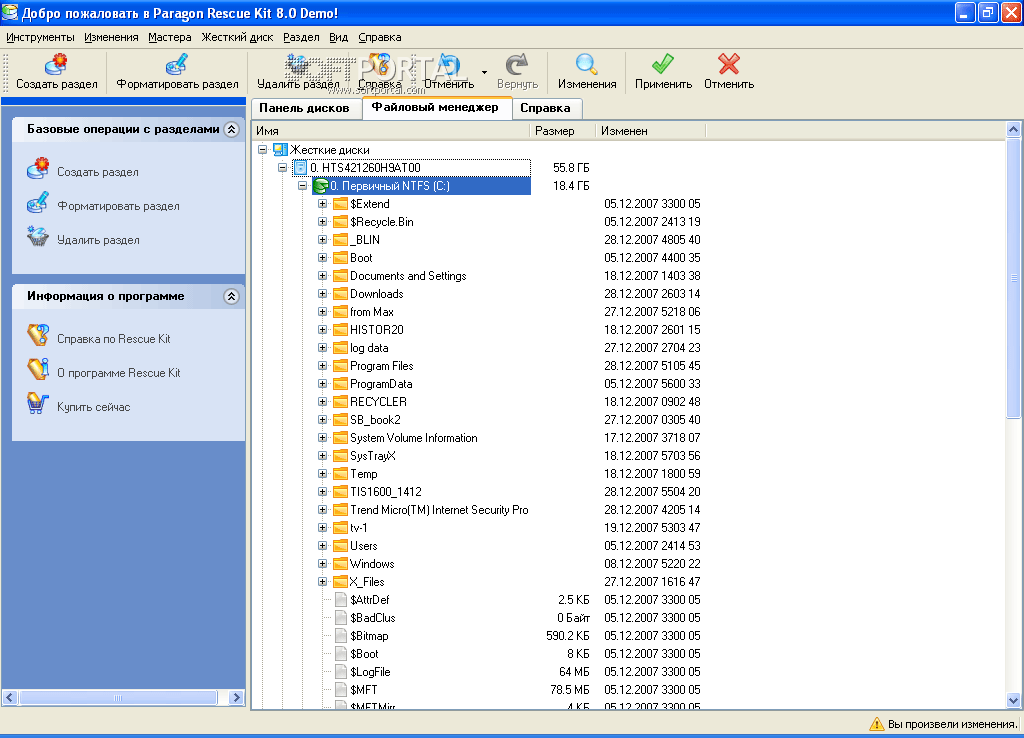Collapse the Жесткие диски tree root
This screenshot has height=738, width=1024.
click(263, 150)
